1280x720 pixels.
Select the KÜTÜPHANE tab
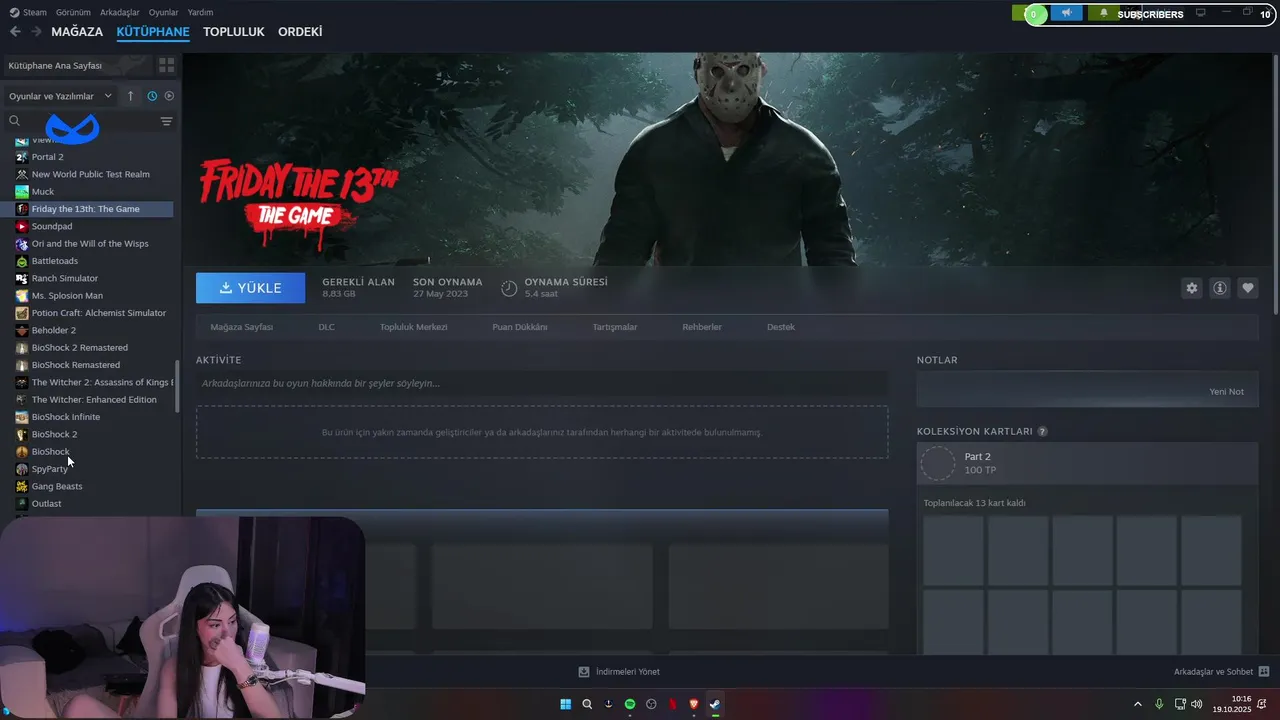(153, 32)
